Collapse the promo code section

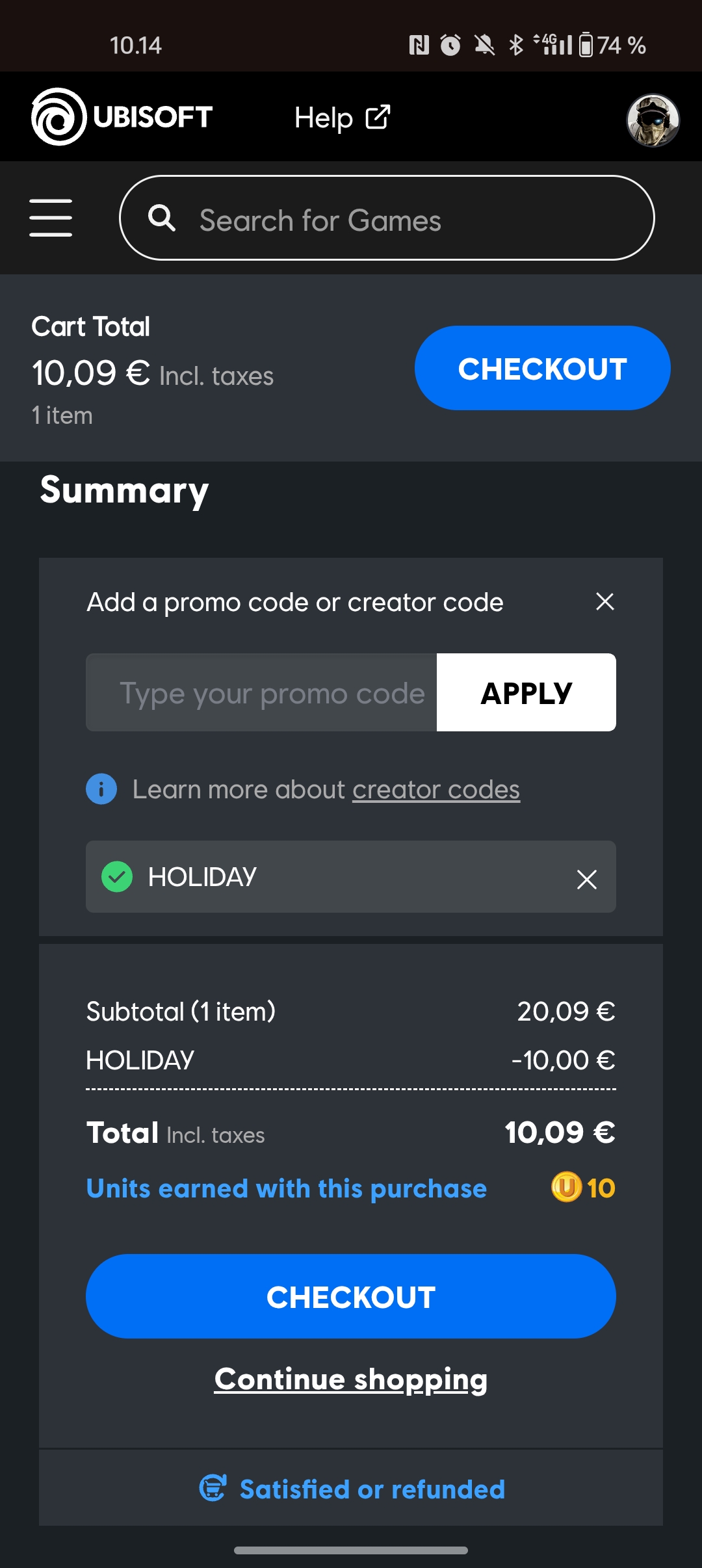604,602
